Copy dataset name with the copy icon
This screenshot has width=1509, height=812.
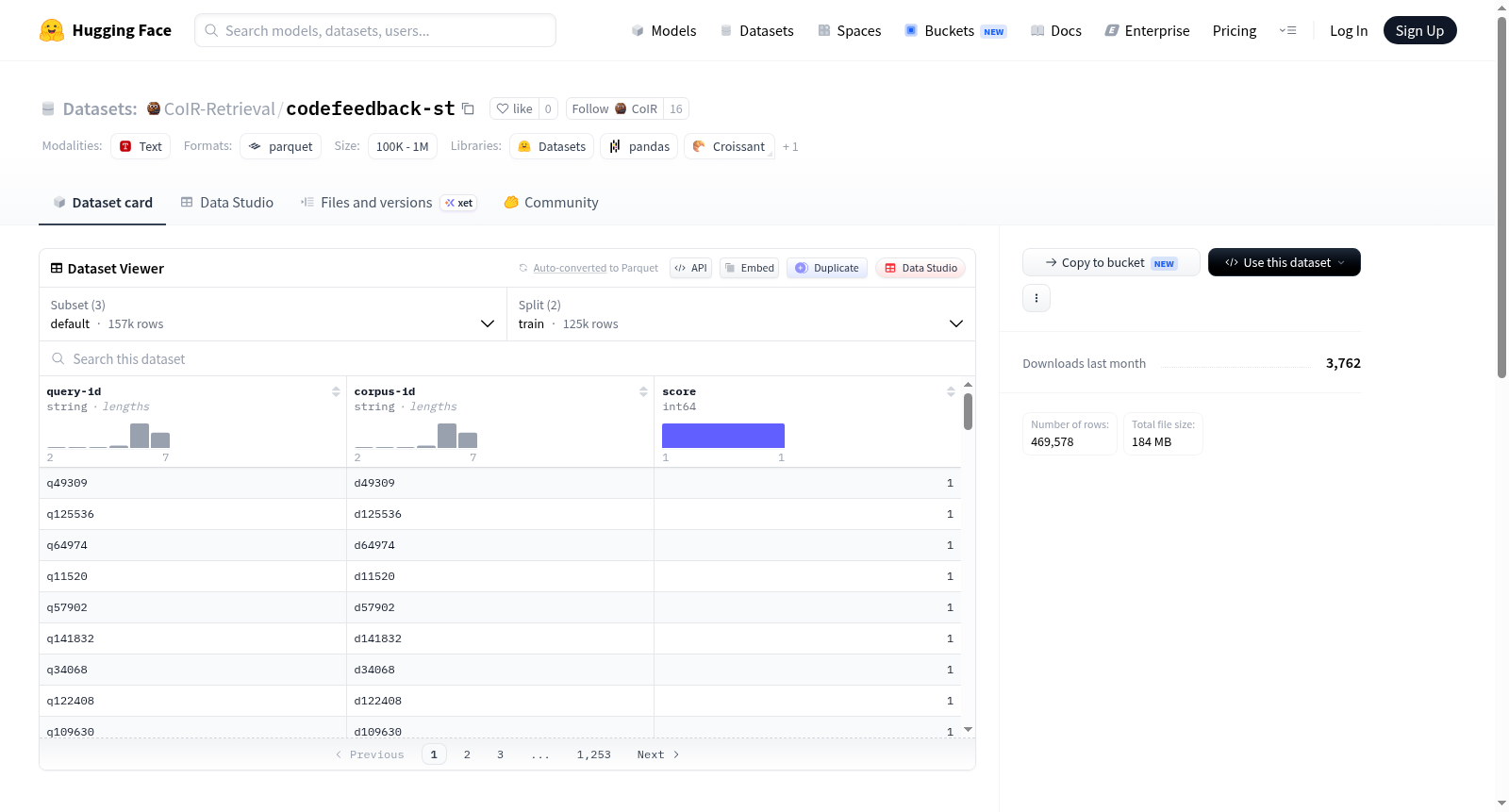click(x=468, y=108)
